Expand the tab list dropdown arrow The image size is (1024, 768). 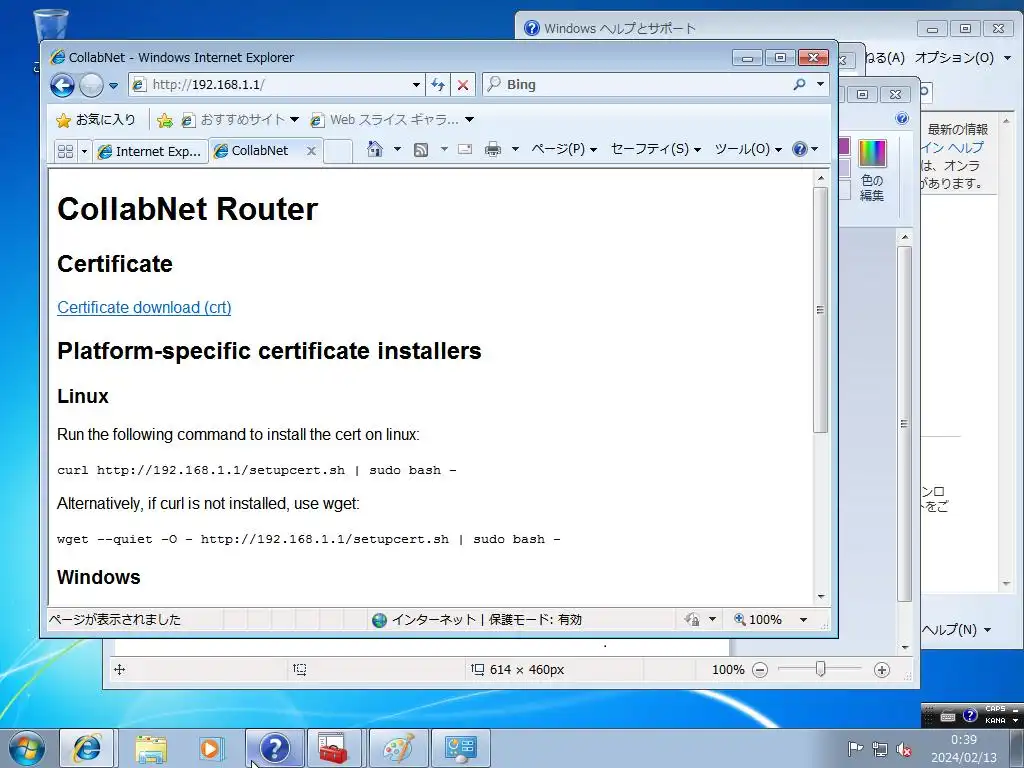[x=84, y=152]
